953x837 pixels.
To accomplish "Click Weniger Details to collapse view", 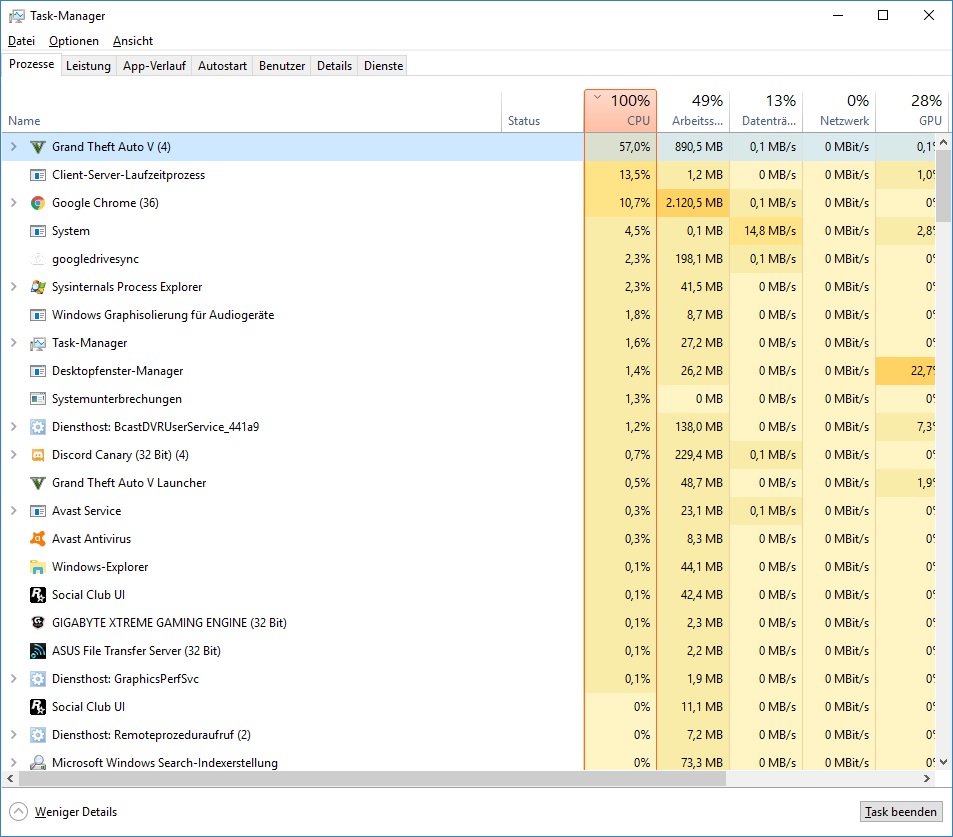I will click(x=63, y=811).
